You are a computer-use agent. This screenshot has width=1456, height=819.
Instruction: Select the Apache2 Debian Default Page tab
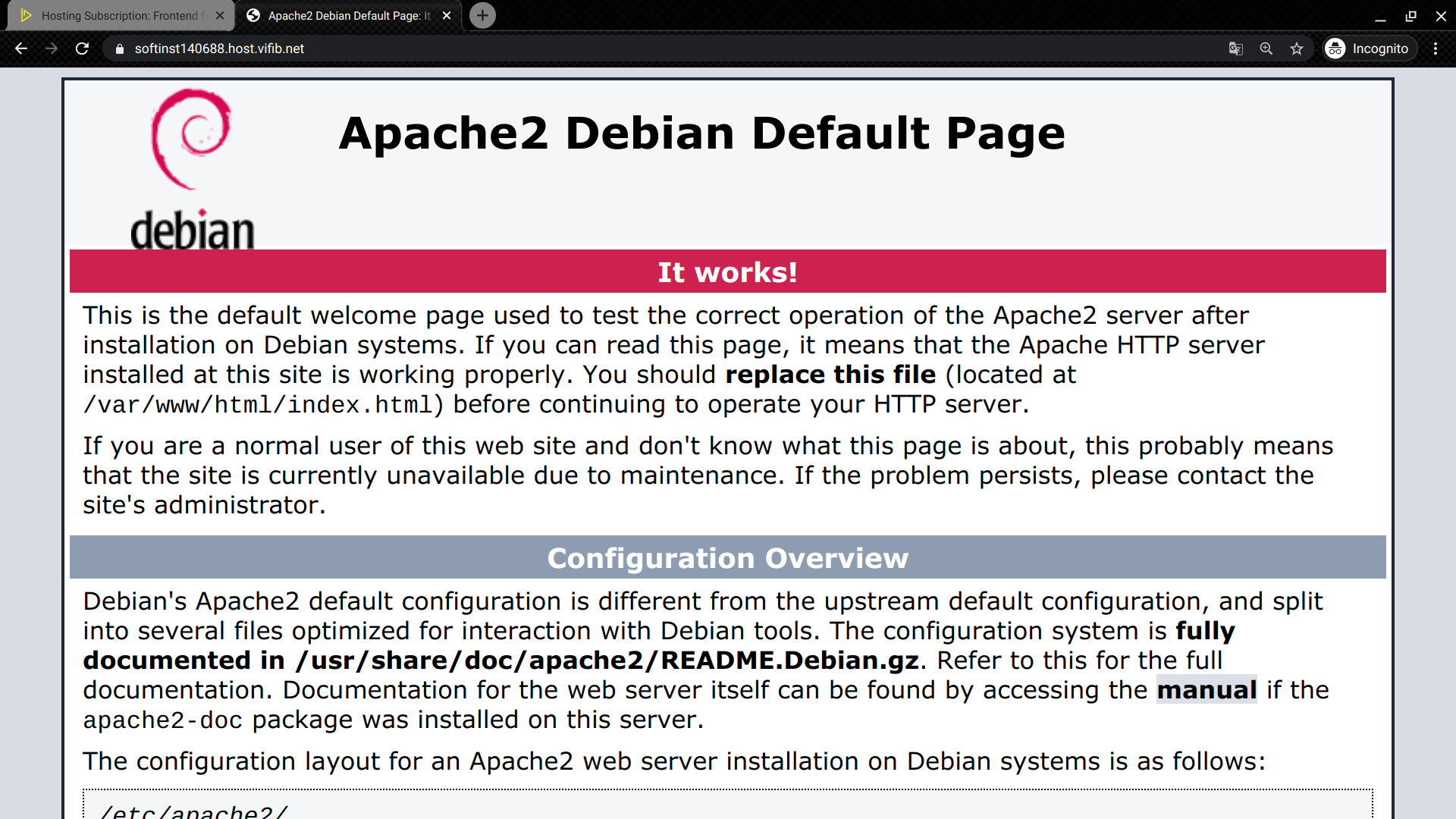(x=349, y=16)
